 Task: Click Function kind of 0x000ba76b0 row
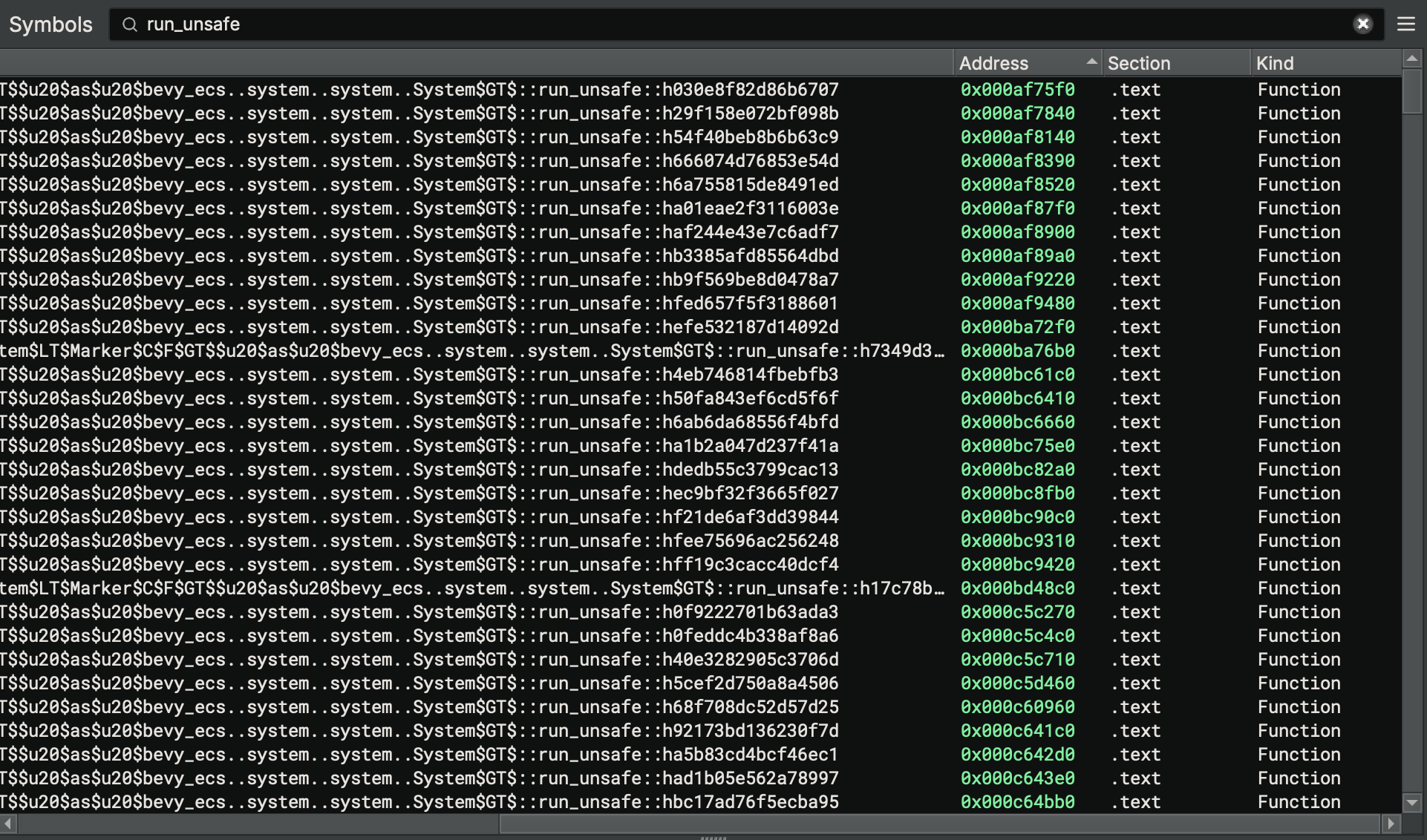(1299, 351)
